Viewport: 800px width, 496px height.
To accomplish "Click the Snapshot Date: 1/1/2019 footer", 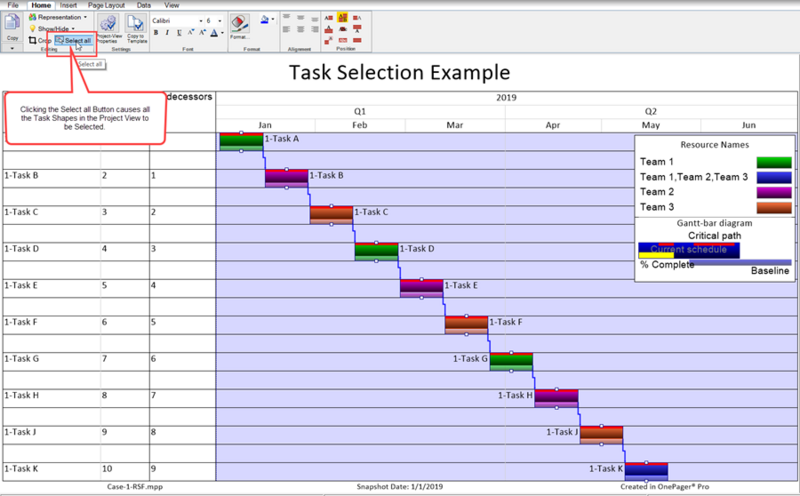I will tap(399, 487).
